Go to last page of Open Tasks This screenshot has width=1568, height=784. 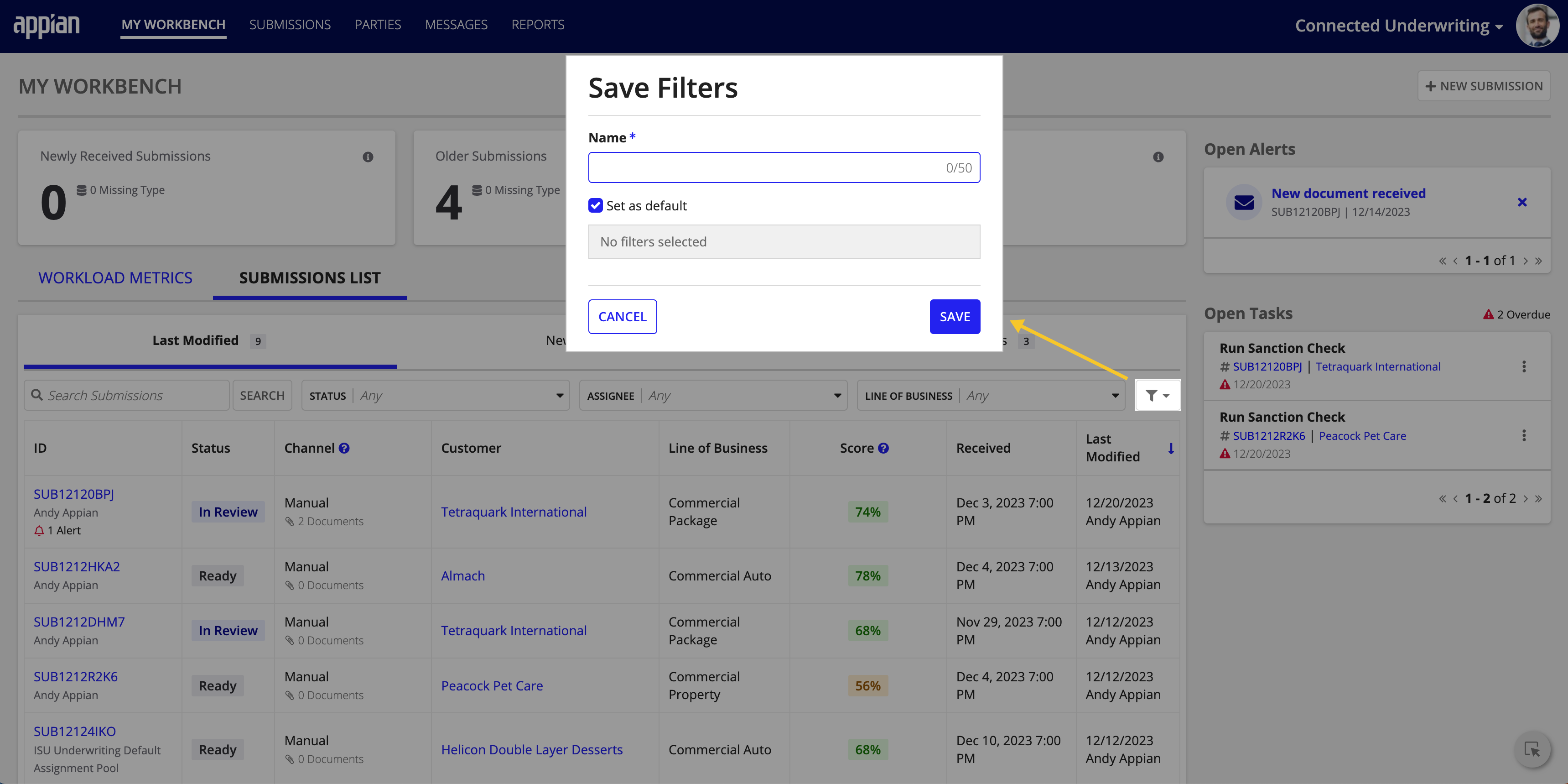1539,498
